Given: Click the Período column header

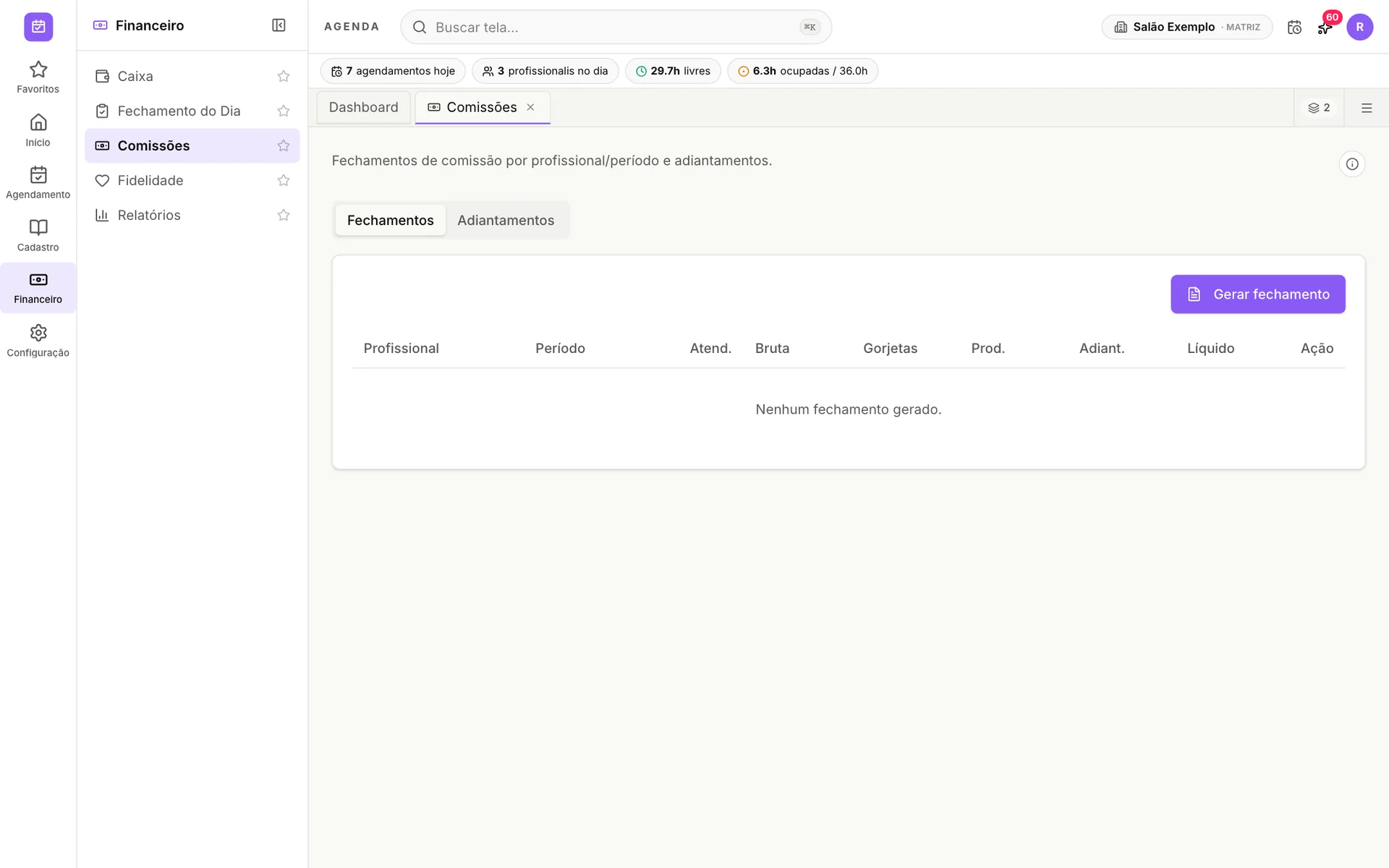Looking at the screenshot, I should [560, 348].
